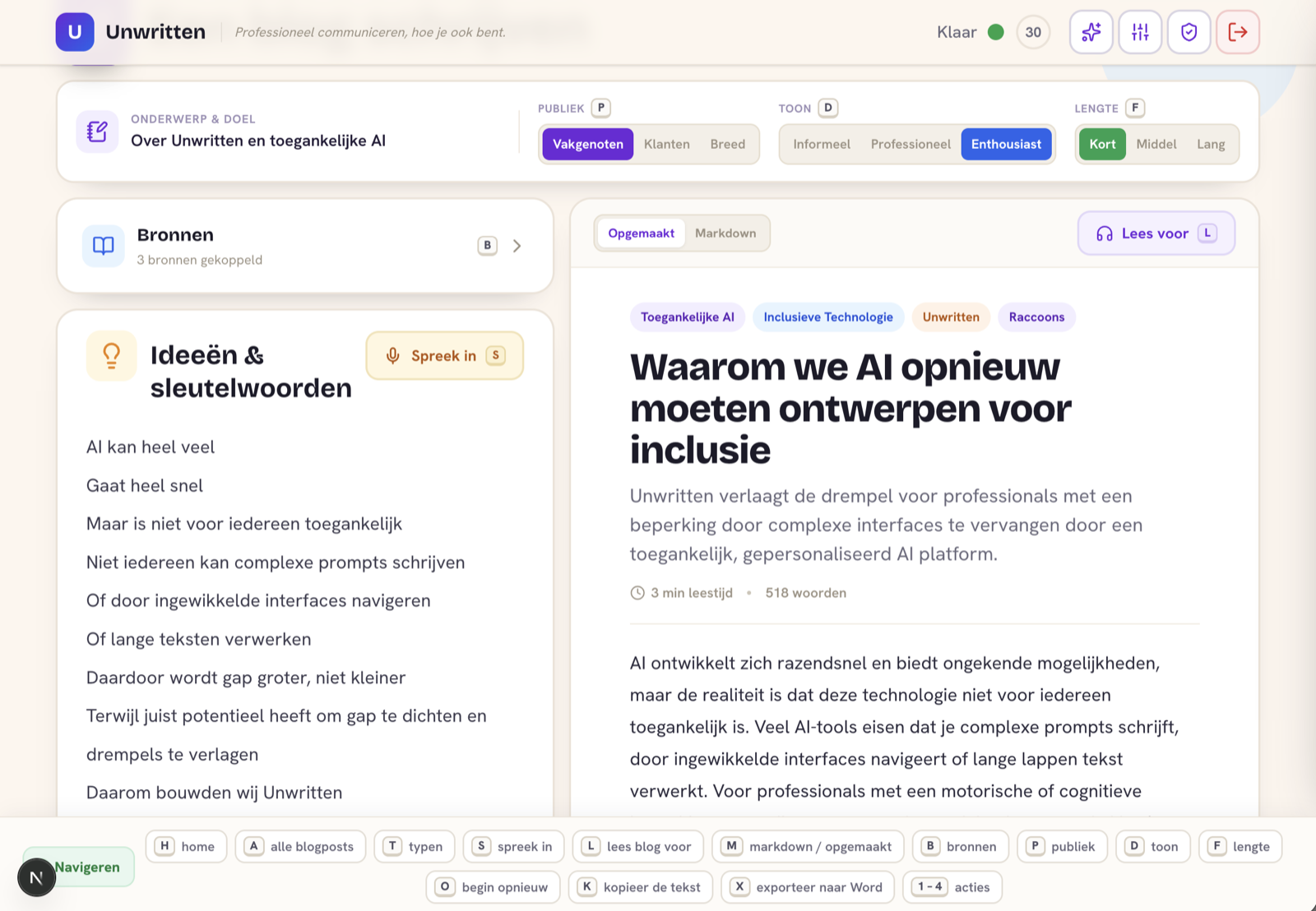Viewport: 1316px width, 911px height.
Task: Click the acties 1-4 shortcut chip
Action: (x=952, y=887)
